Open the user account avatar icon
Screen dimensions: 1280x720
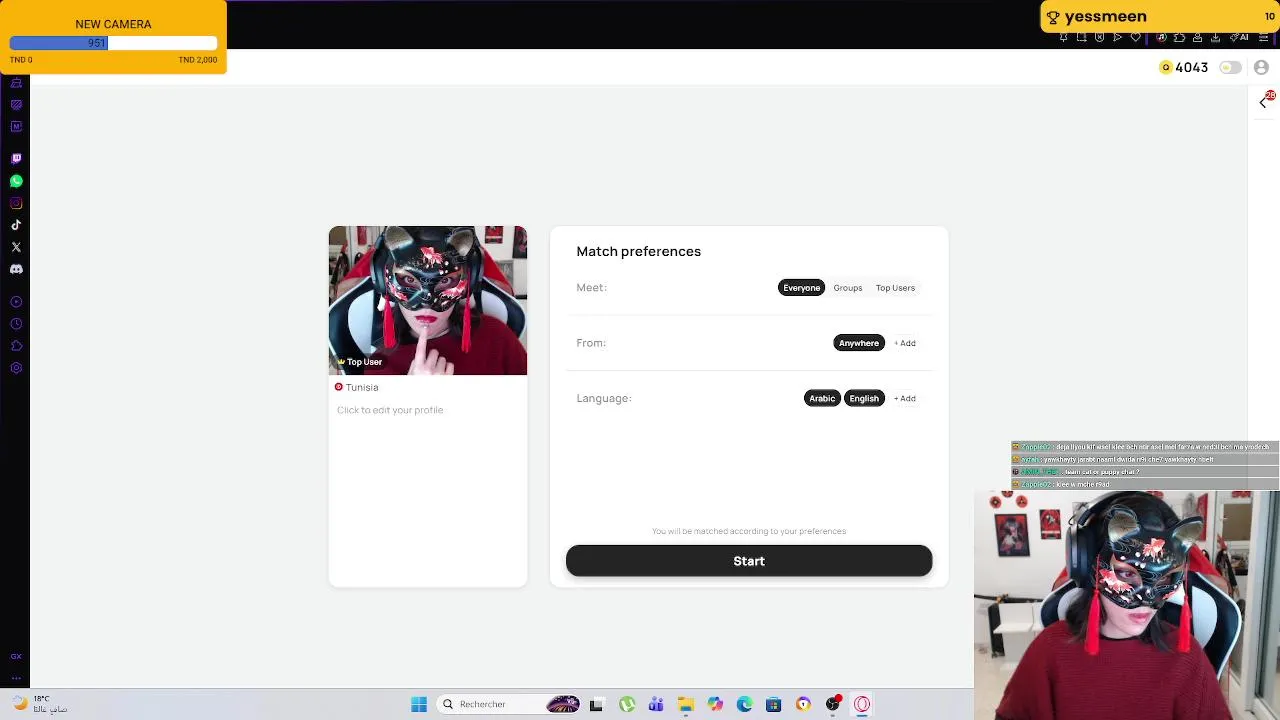pyautogui.click(x=1261, y=67)
